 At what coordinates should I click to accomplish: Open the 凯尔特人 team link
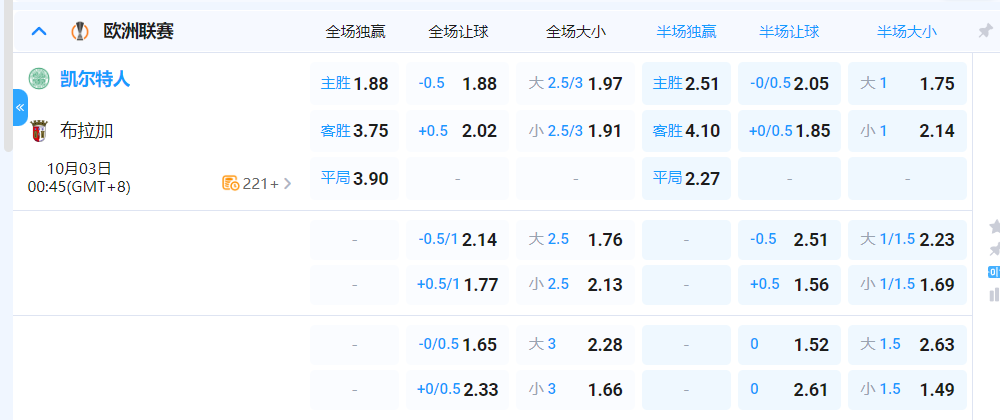coord(95,79)
